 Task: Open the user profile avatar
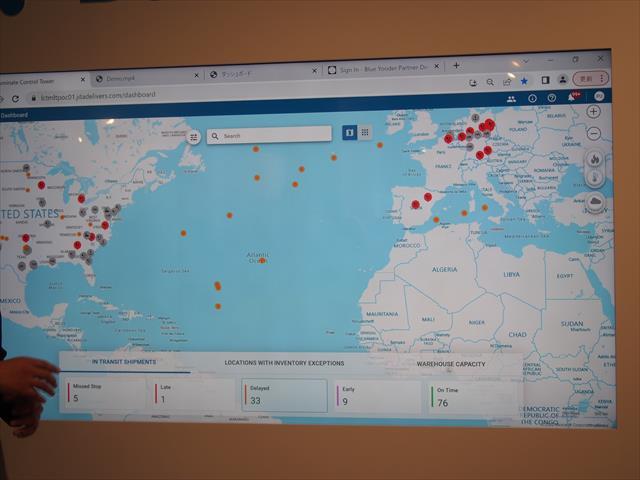click(599, 96)
